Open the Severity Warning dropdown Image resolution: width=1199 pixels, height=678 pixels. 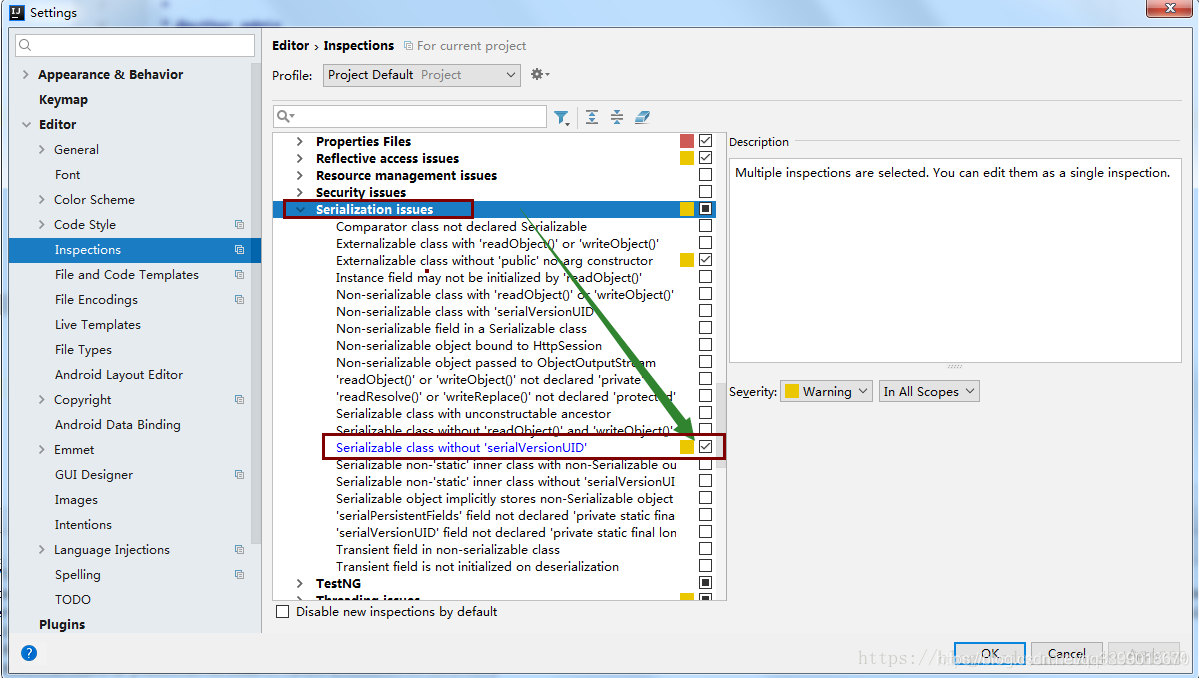tap(826, 391)
